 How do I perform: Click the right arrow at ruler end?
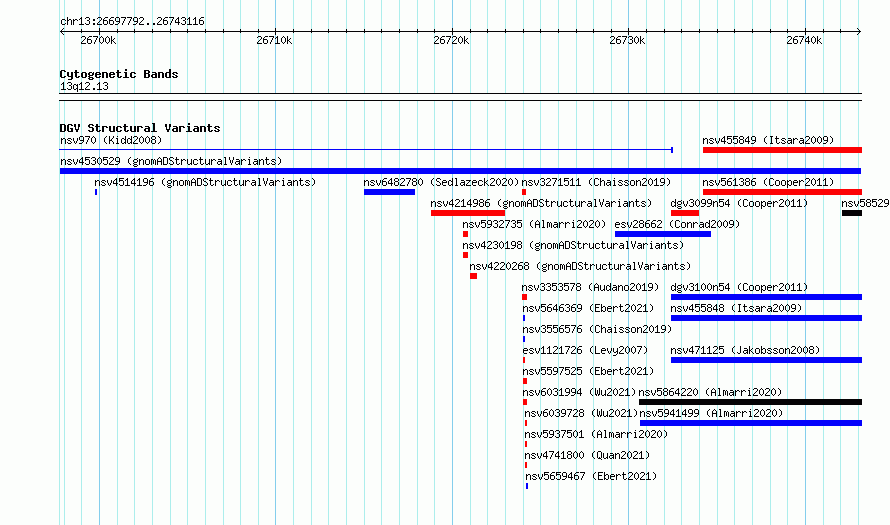[859, 31]
